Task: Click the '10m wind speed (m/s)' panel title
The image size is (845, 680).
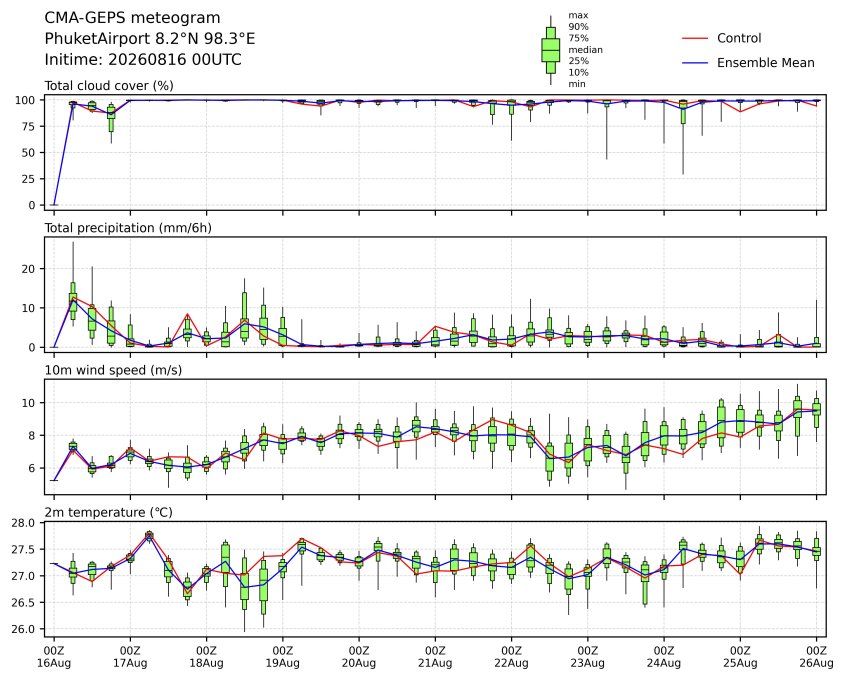Action: [x=113, y=370]
